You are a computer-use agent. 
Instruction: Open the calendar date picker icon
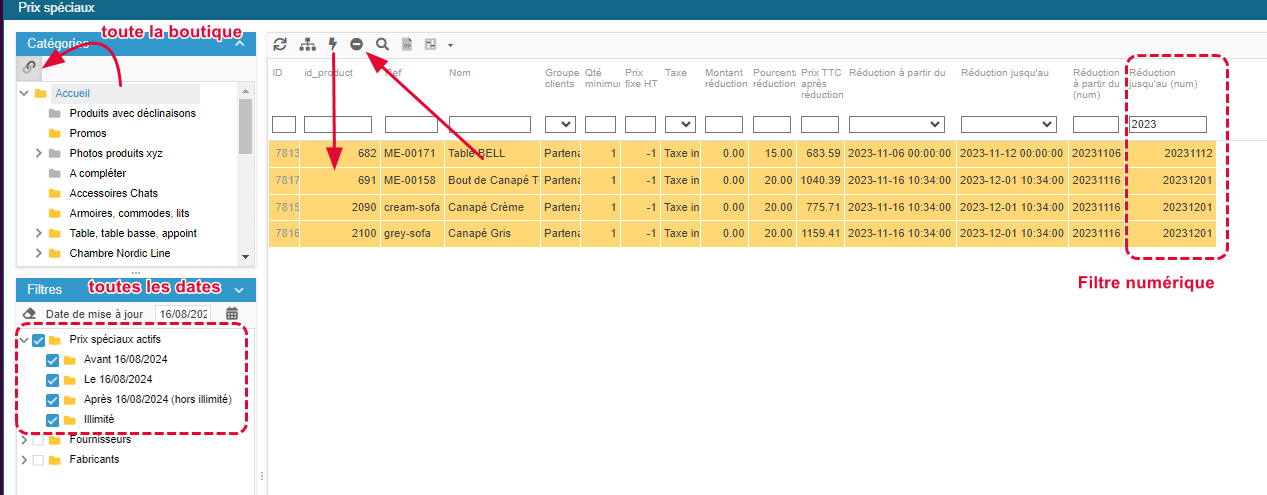pos(232,314)
